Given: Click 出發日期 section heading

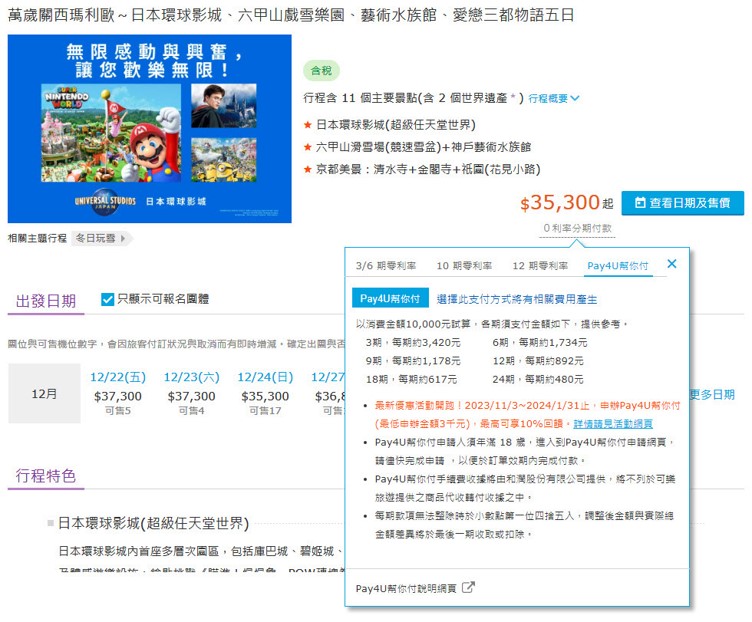Looking at the screenshot, I should [x=46, y=301].
